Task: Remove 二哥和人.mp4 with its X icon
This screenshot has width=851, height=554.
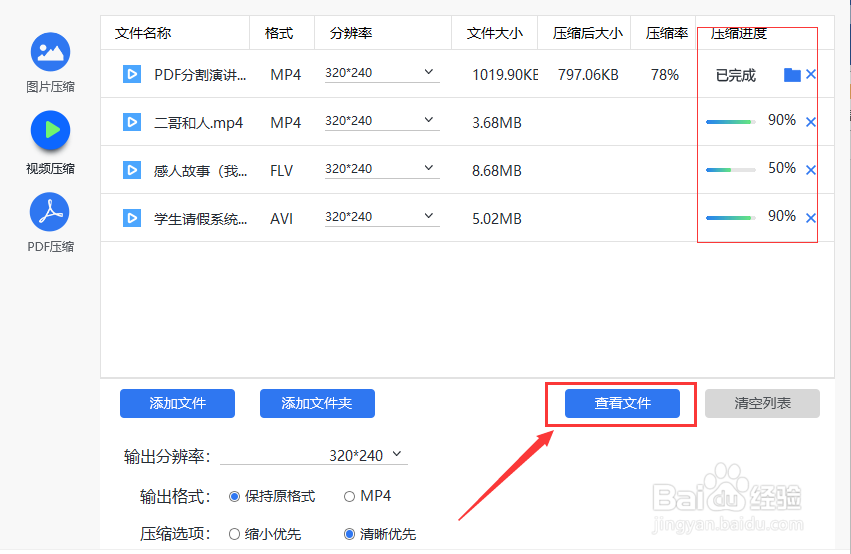Action: point(811,122)
